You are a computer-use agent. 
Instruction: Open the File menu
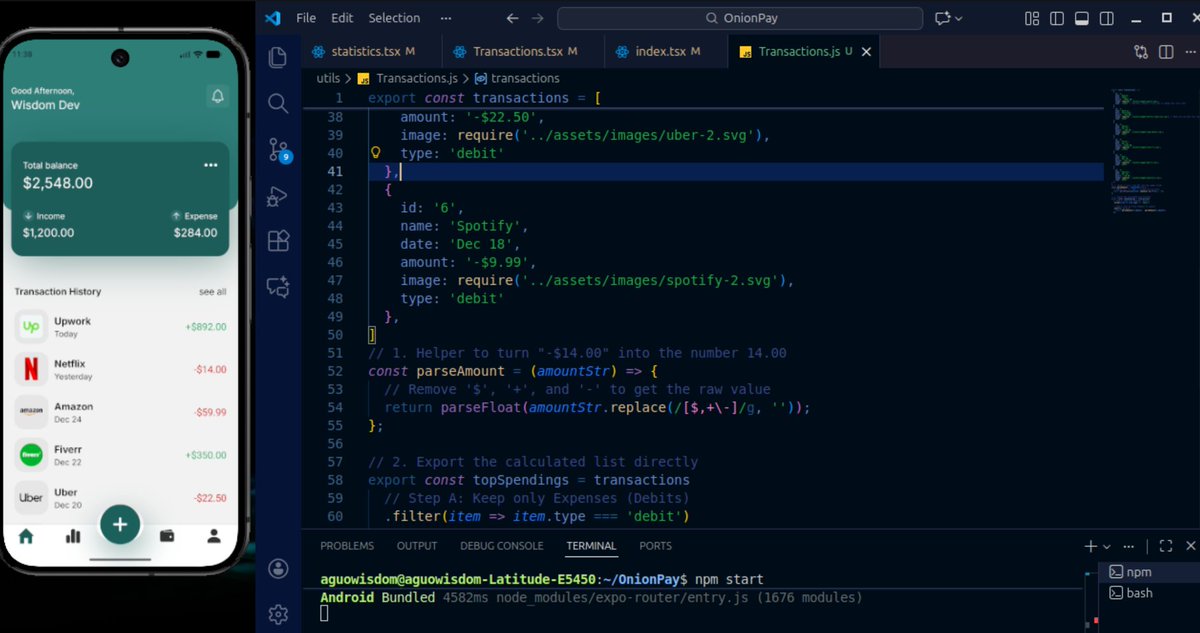(306, 18)
